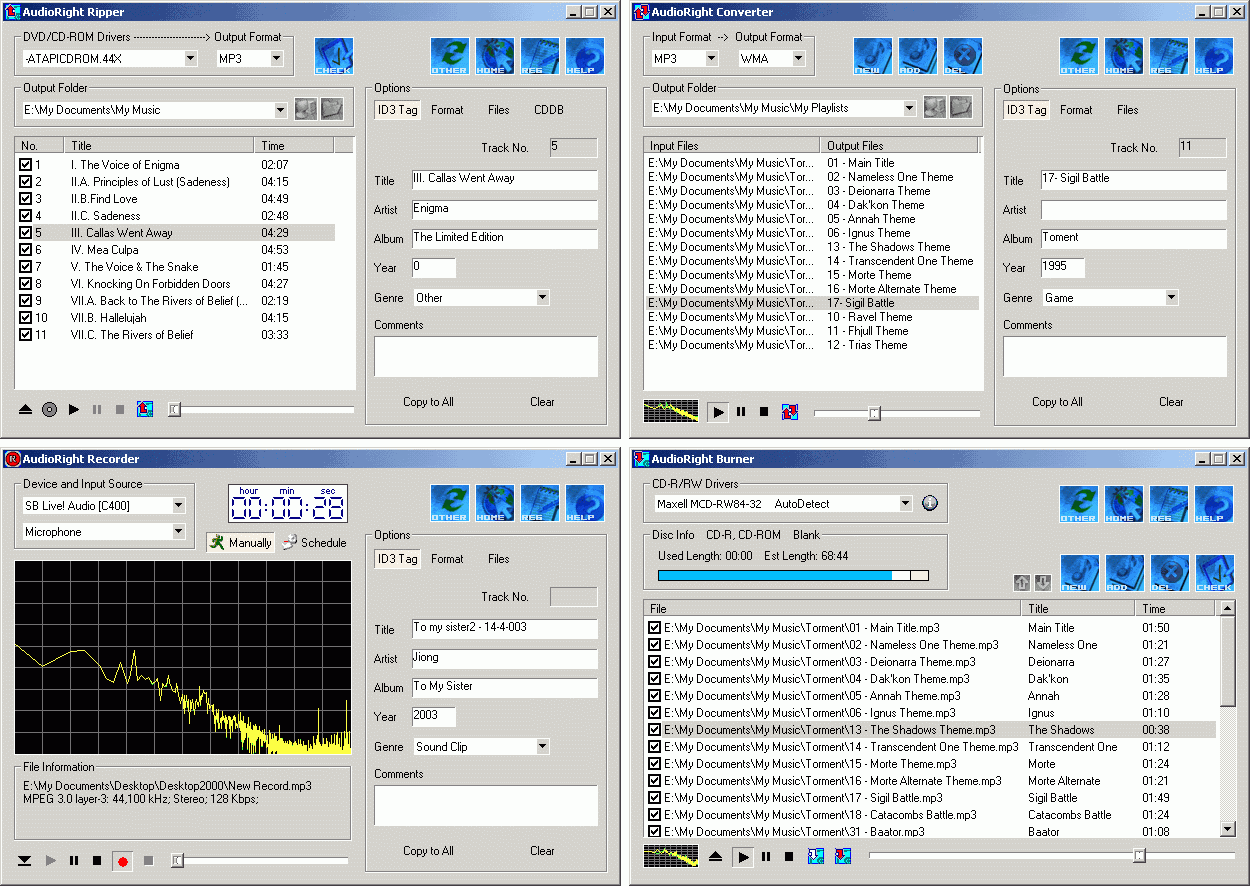Open HELP icon in Burner window
This screenshot has height=886, width=1250.
tap(1214, 504)
